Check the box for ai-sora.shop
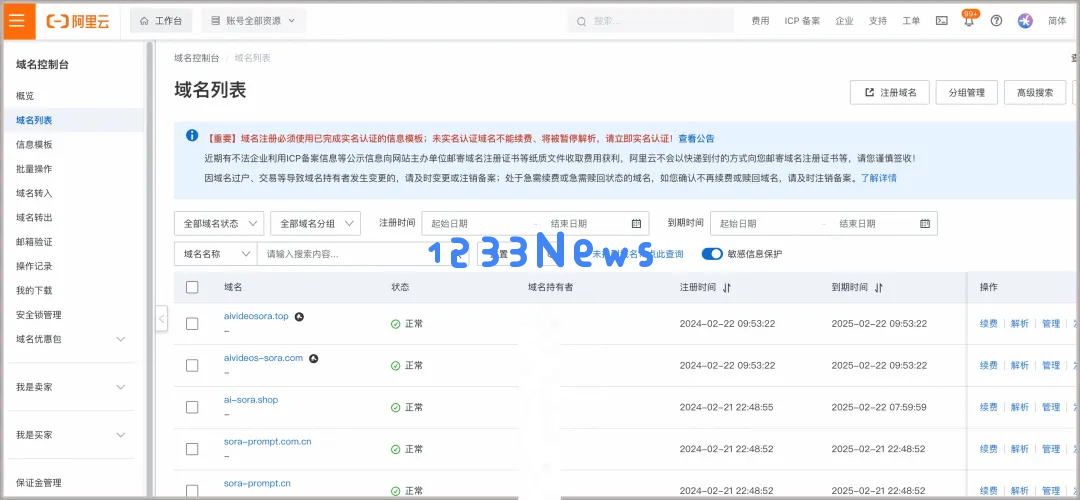The width and height of the screenshot is (1080, 500). 192,408
